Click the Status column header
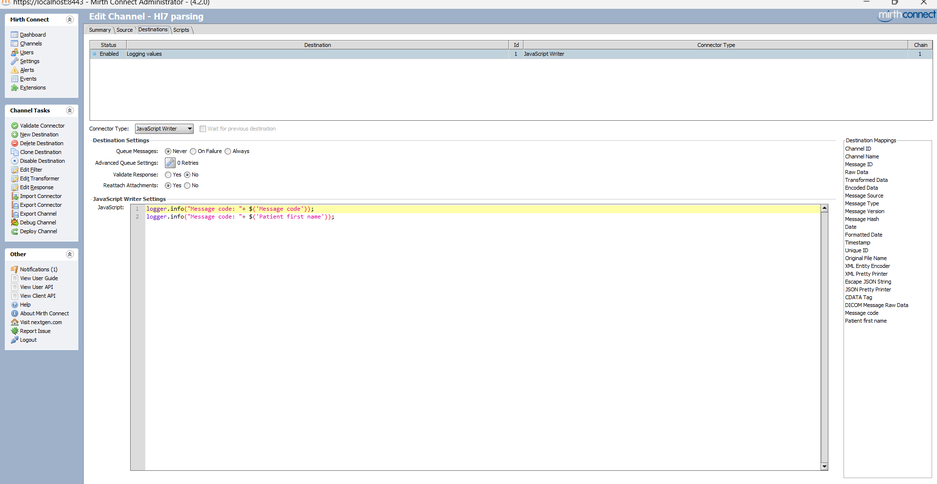Viewport: 937px width, 484px height. [x=108, y=45]
